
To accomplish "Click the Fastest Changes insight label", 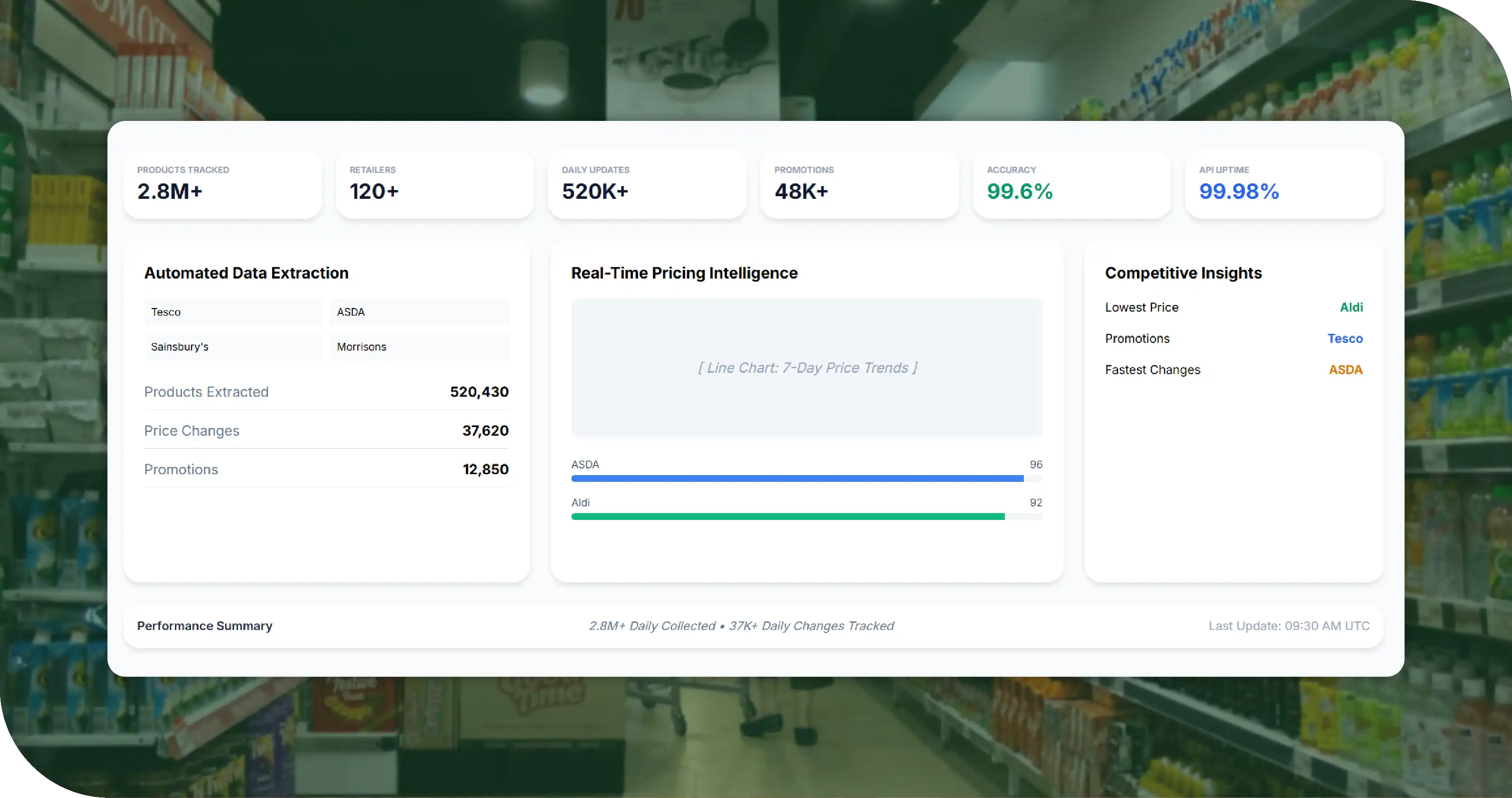I will (1153, 370).
